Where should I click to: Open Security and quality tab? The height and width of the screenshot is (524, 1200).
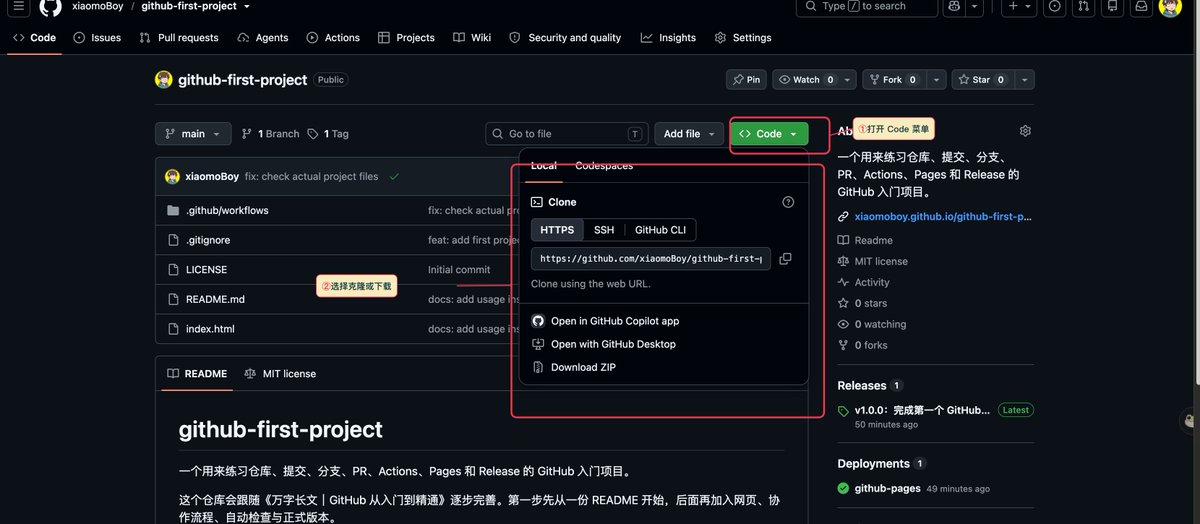[565, 38]
